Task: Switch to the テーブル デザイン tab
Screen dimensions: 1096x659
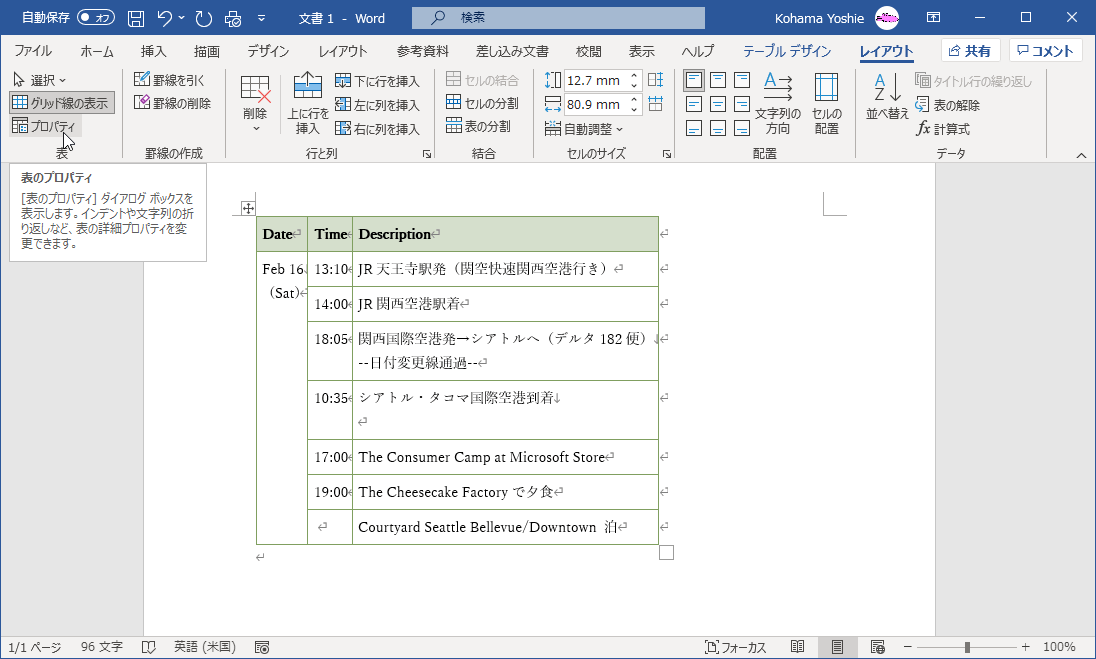Action: coord(787,51)
